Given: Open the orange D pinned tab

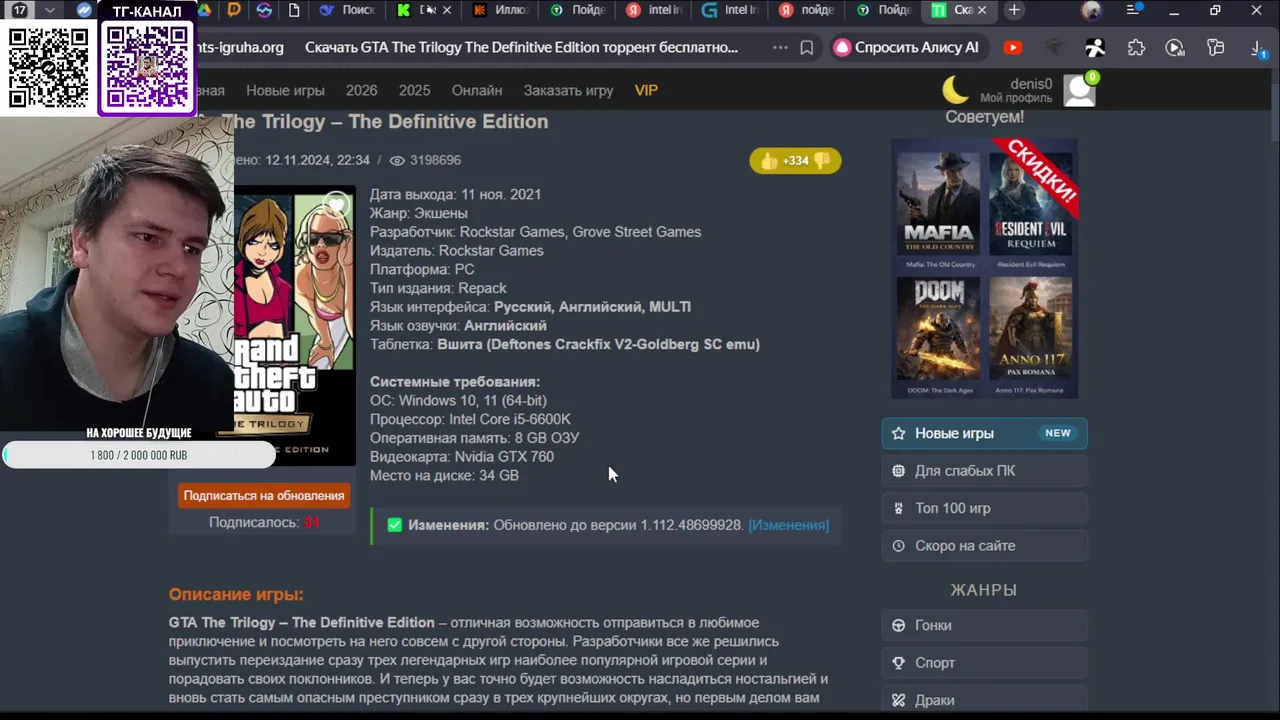Looking at the screenshot, I should click(234, 10).
